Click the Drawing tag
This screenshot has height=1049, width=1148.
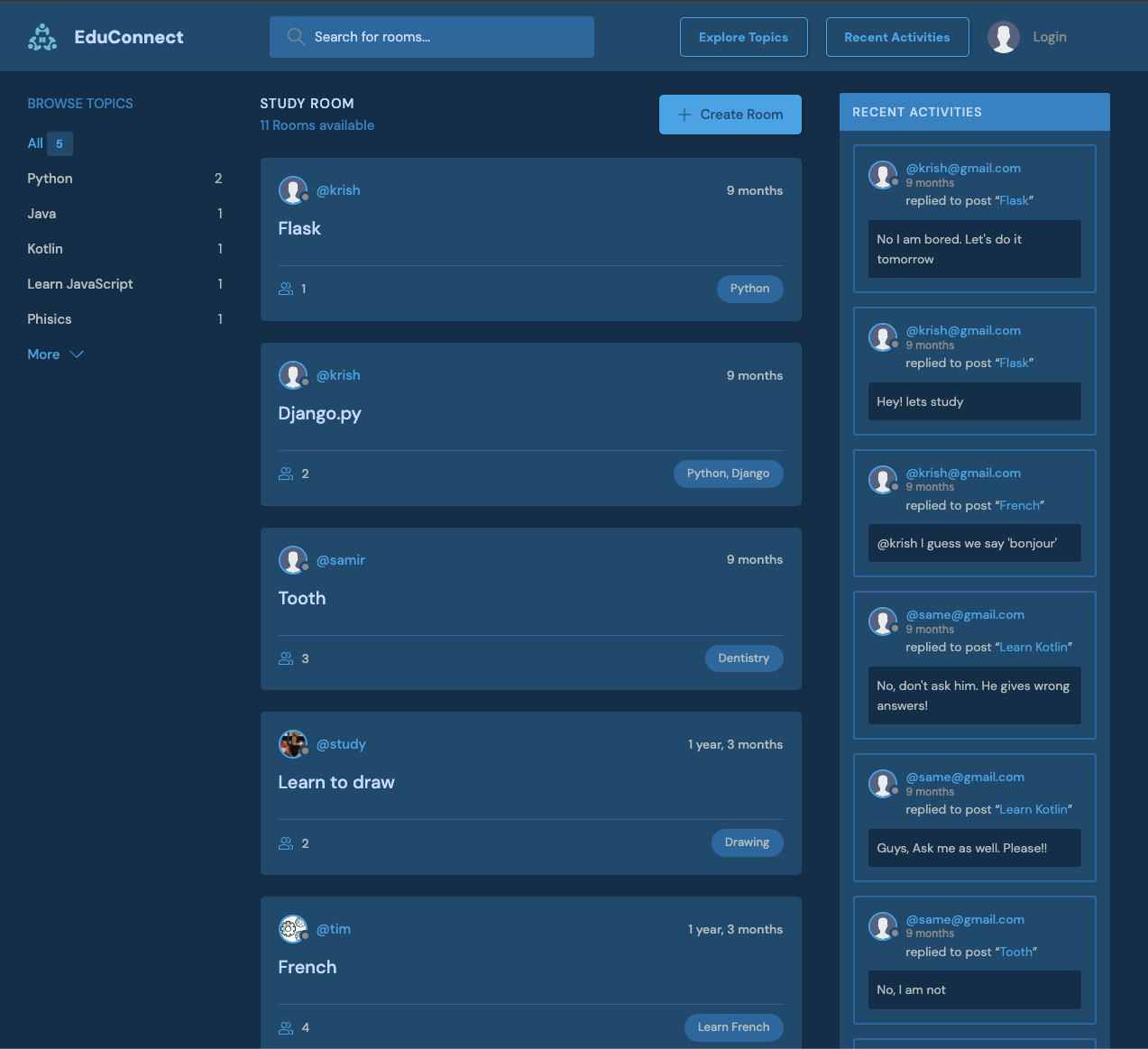click(748, 842)
